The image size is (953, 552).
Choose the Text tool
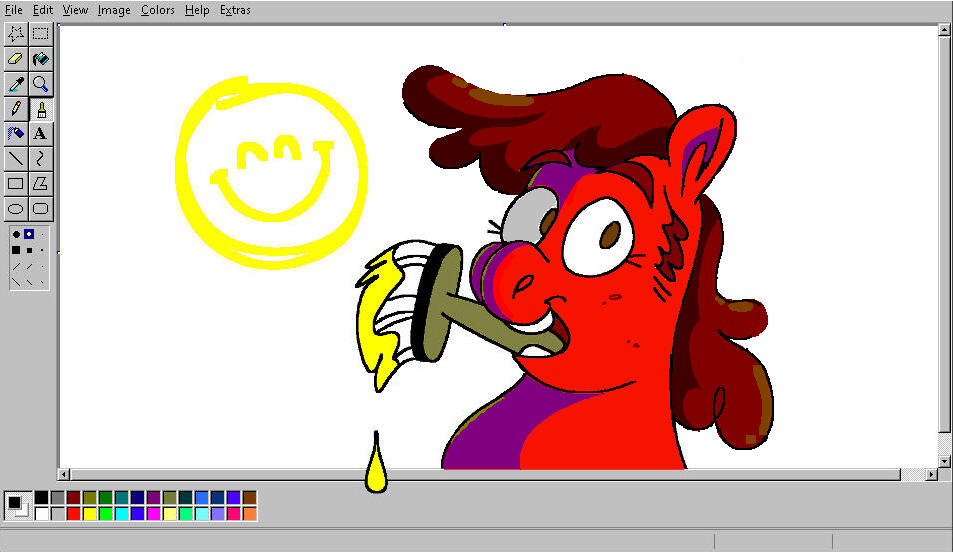click(41, 133)
